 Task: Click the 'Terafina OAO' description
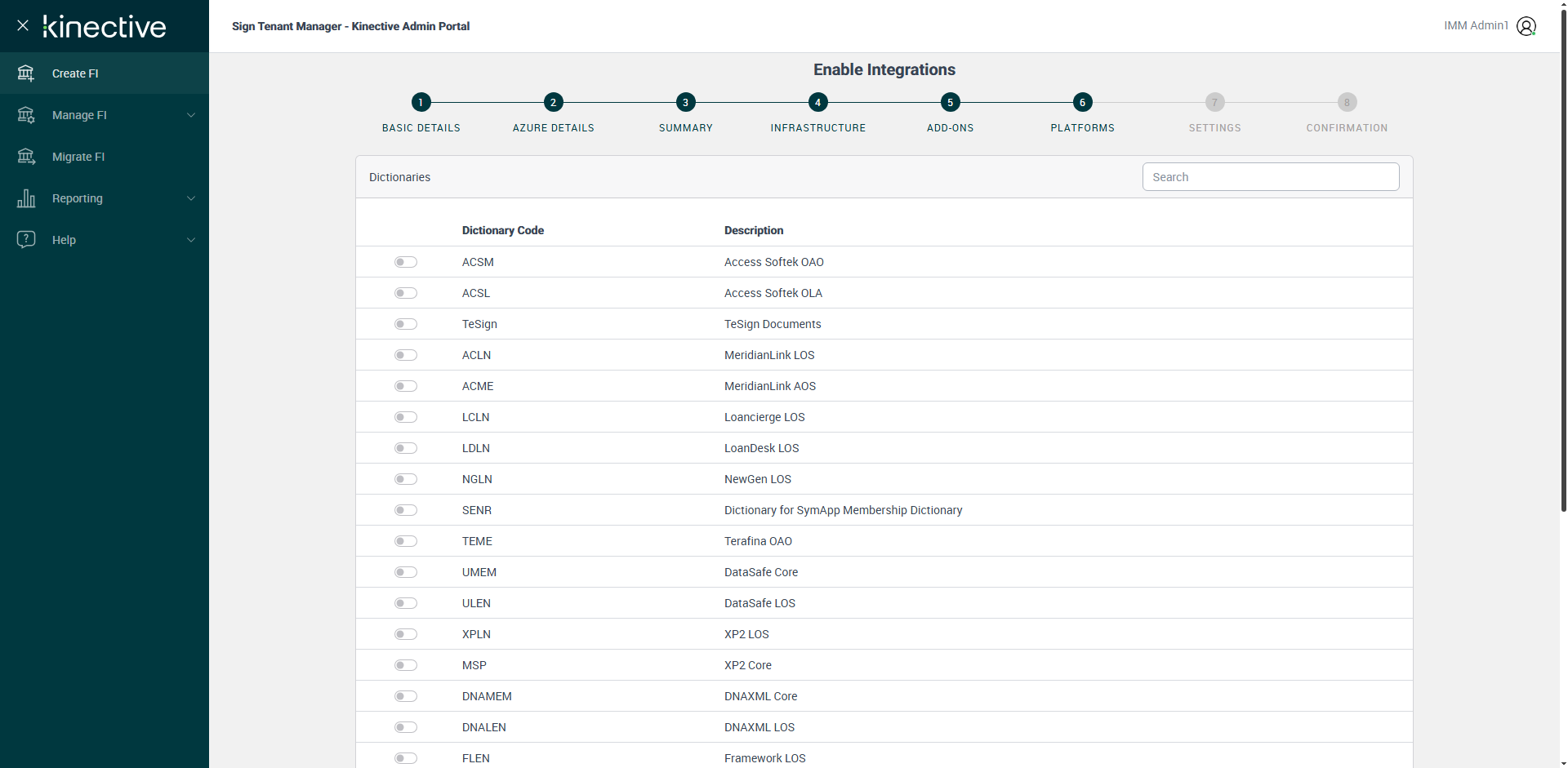[x=758, y=541]
